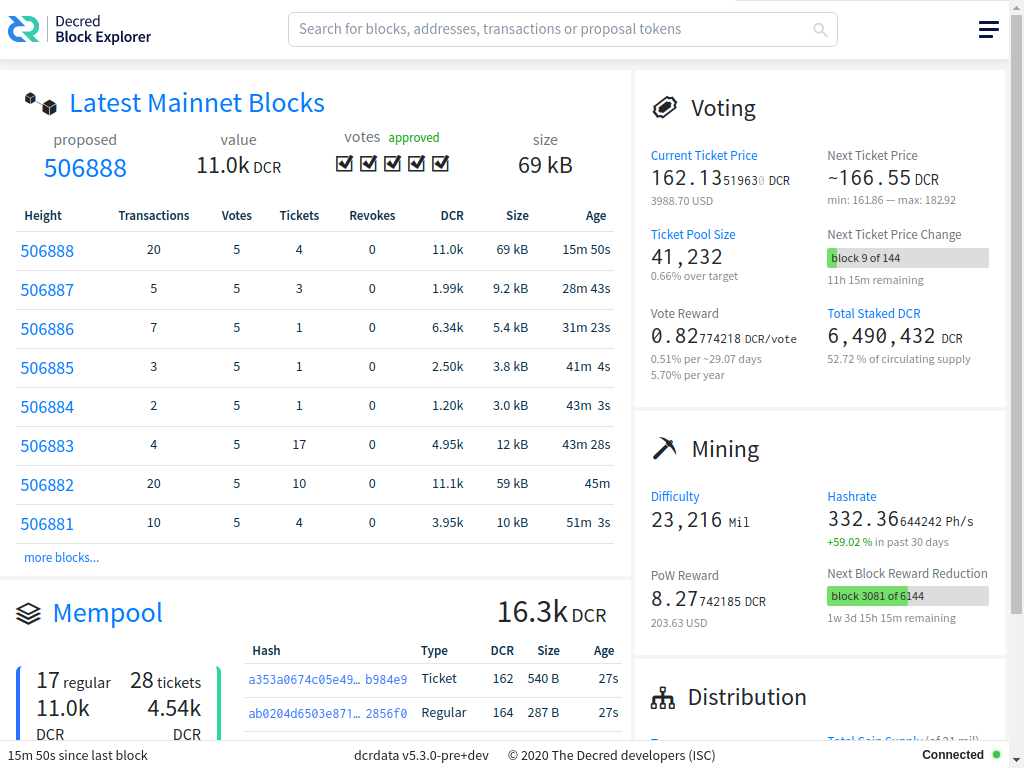This screenshot has height=768, width=1024.
Task: Click the page vertical scrollbar
Action: [1016, 313]
